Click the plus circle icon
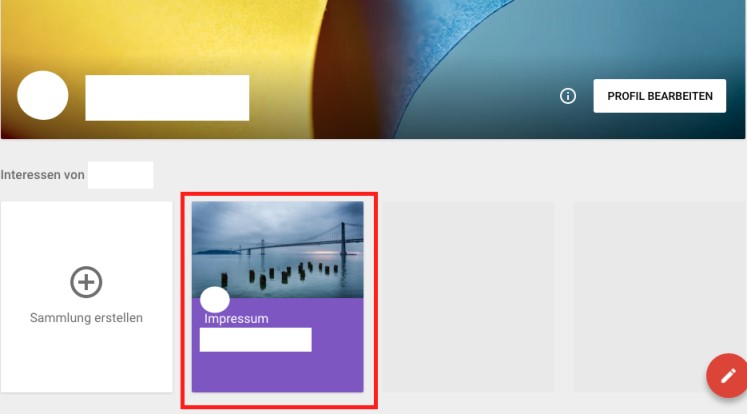747x414 pixels. (x=86, y=282)
